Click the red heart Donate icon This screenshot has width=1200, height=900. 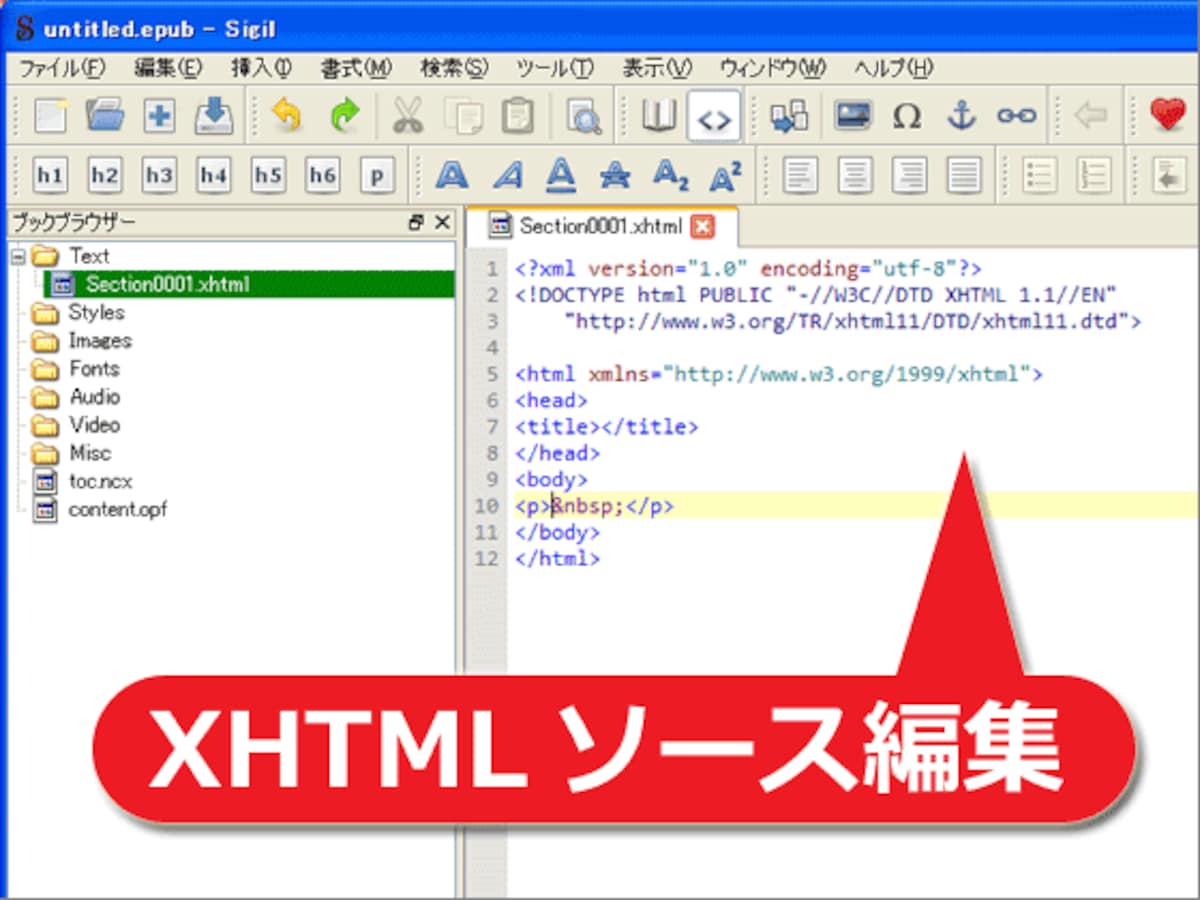[1167, 115]
